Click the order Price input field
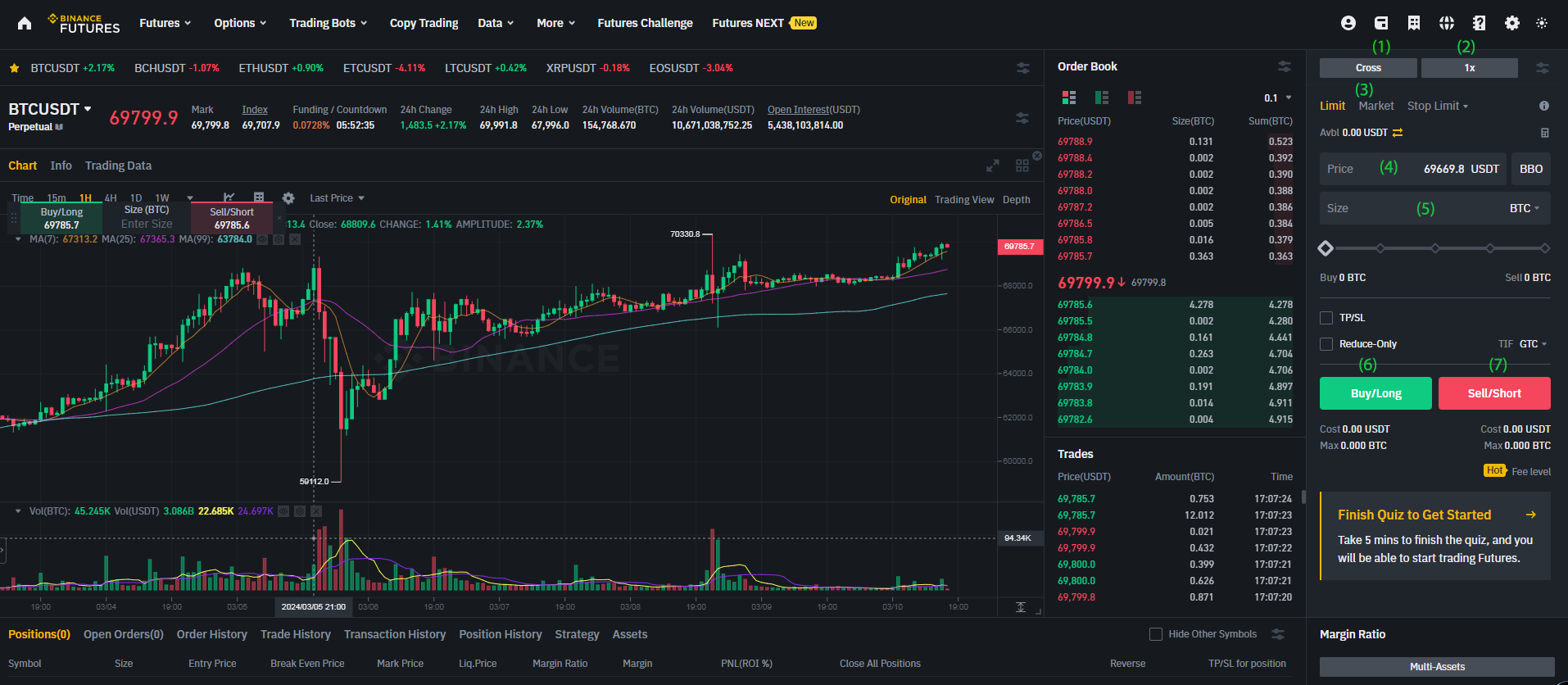This screenshot has width=1568, height=685. tap(1413, 169)
